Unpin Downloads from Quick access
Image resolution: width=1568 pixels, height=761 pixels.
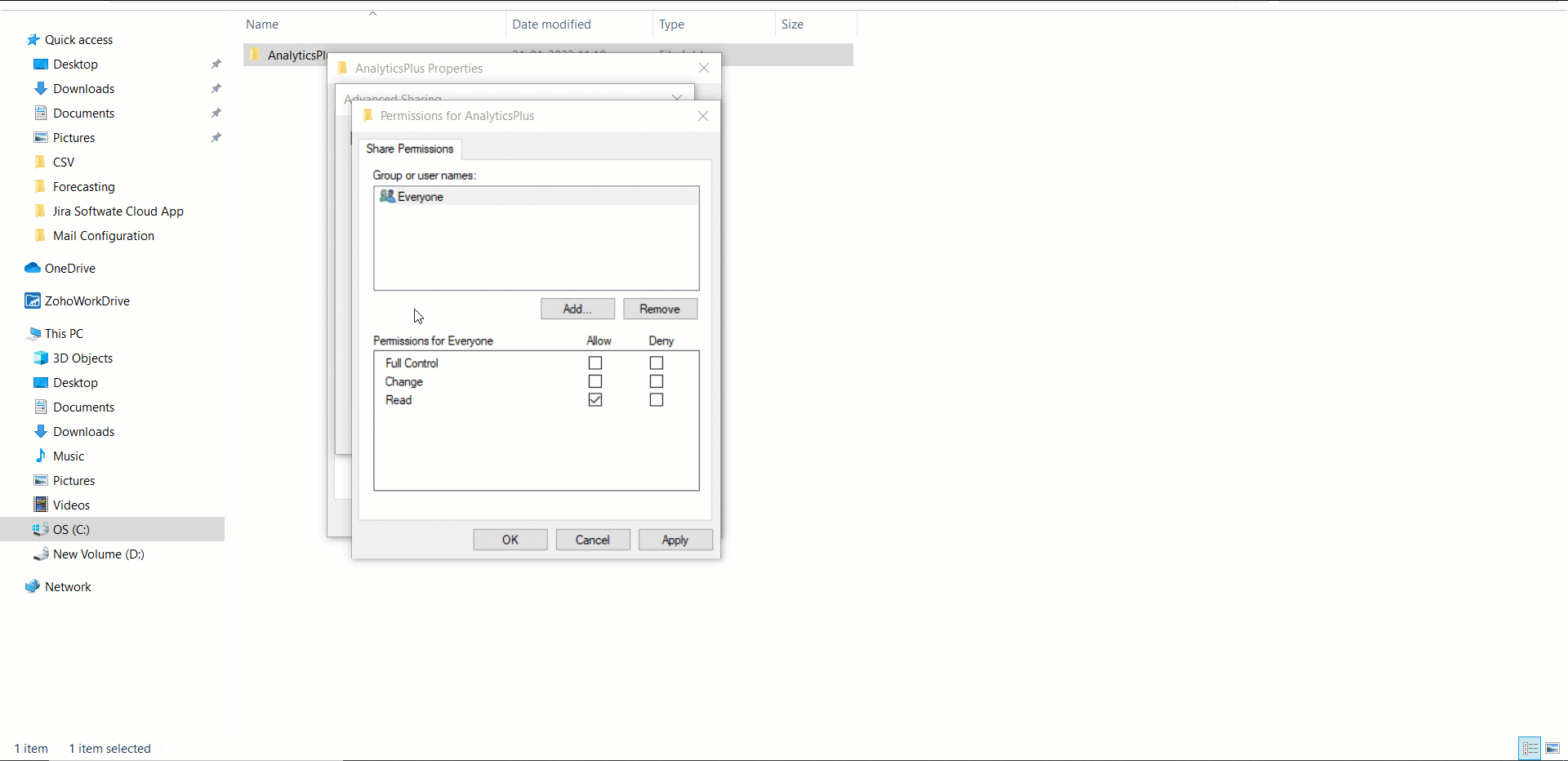coord(216,88)
